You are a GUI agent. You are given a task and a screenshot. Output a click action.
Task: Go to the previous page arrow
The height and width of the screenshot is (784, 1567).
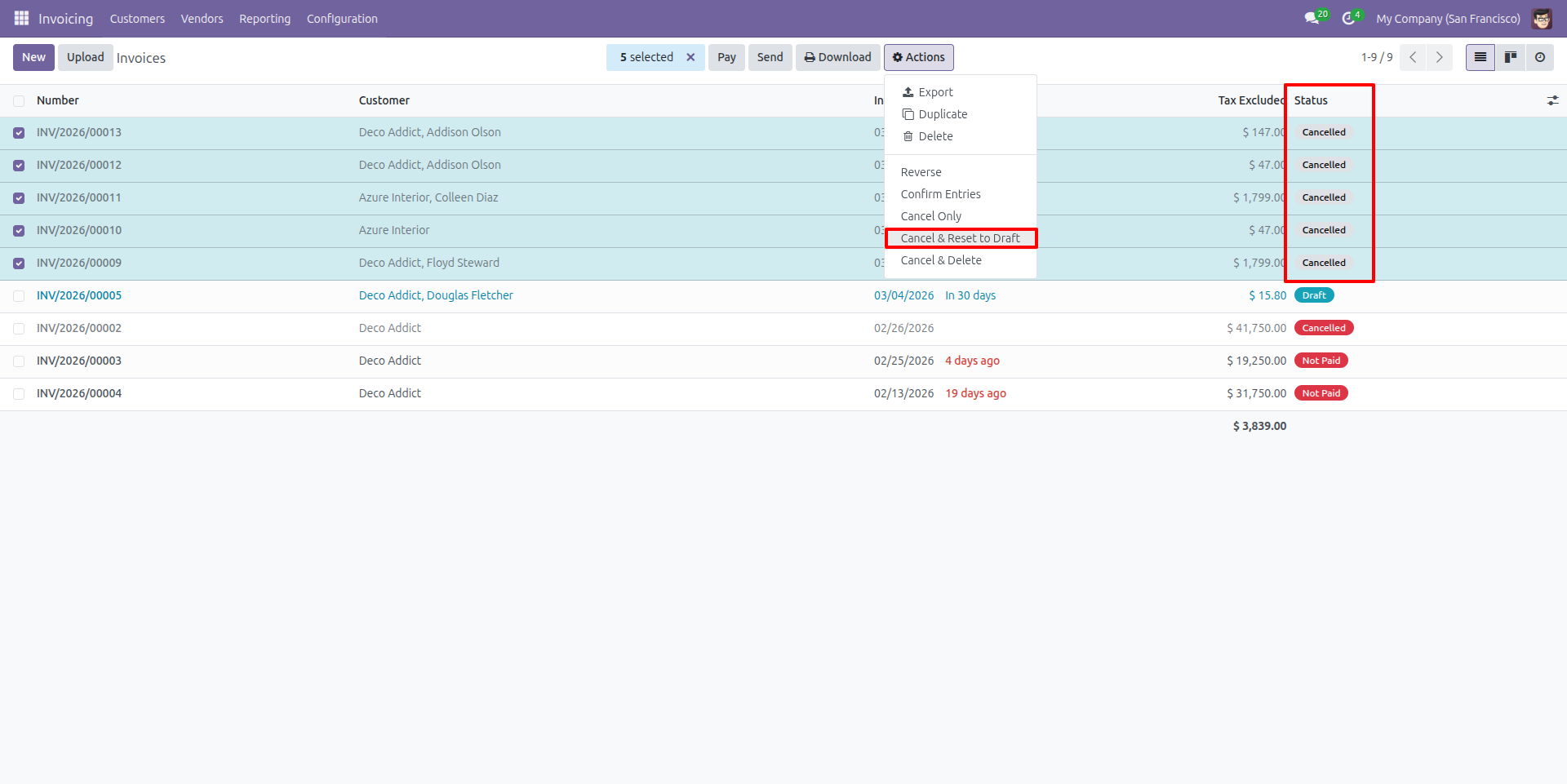pos(1413,57)
